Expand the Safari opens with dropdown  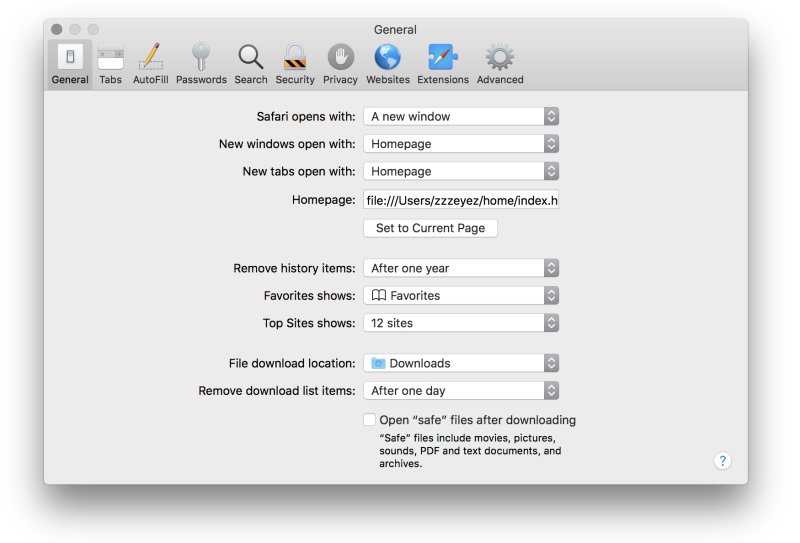pos(461,116)
